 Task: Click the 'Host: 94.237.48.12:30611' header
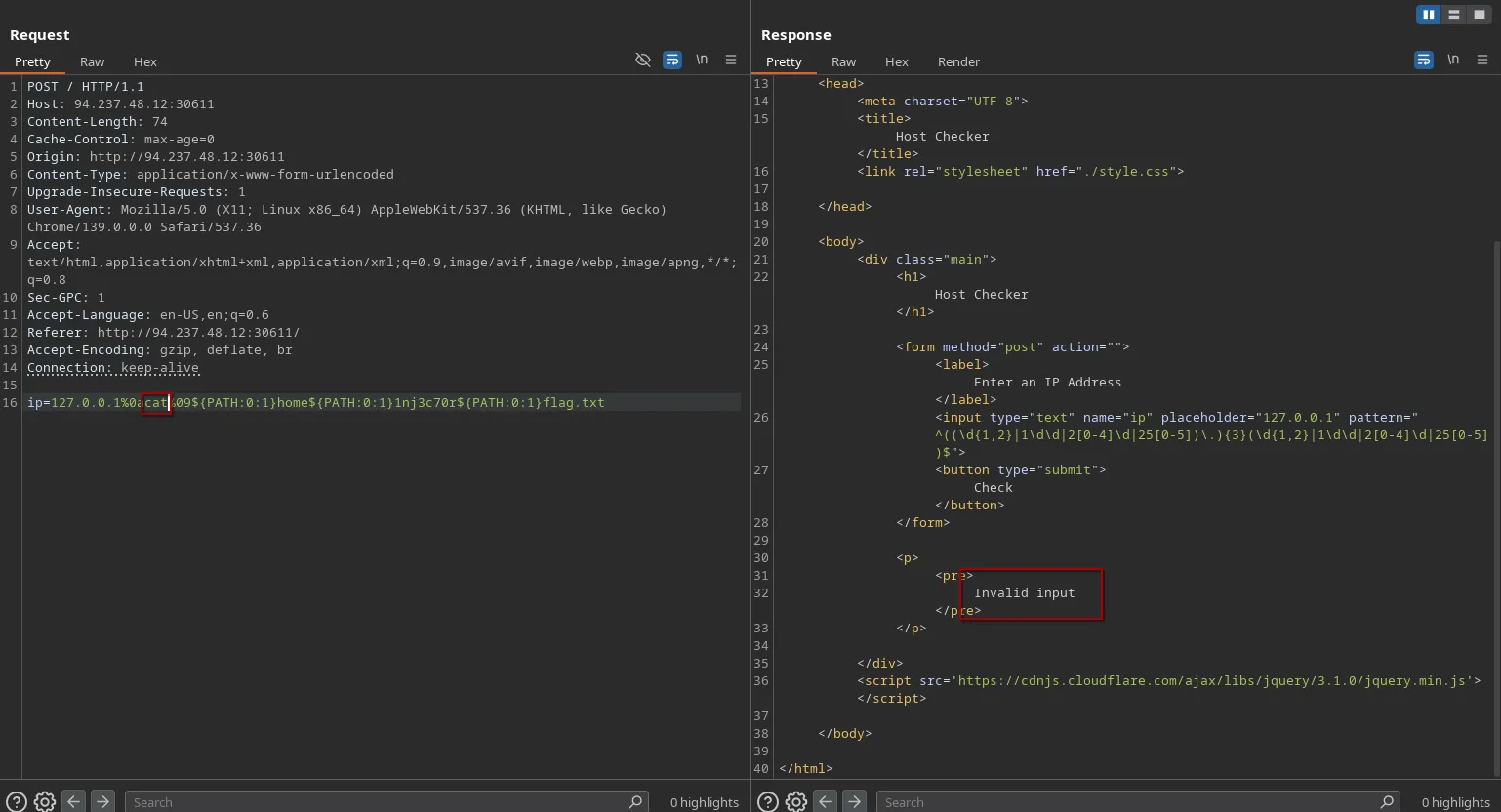tap(121, 103)
